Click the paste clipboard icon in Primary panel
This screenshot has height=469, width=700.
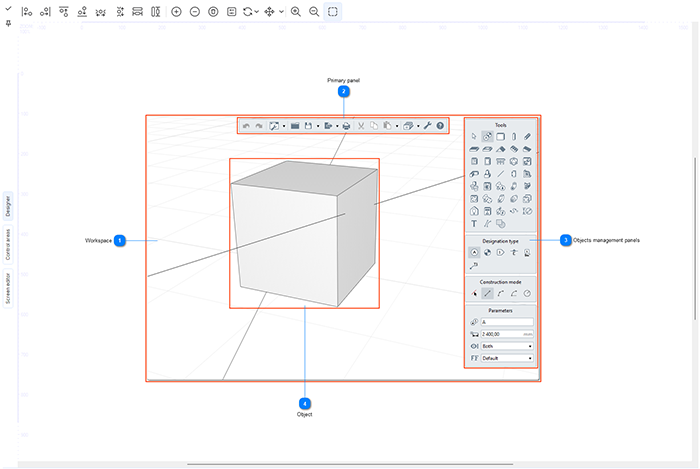click(x=387, y=126)
